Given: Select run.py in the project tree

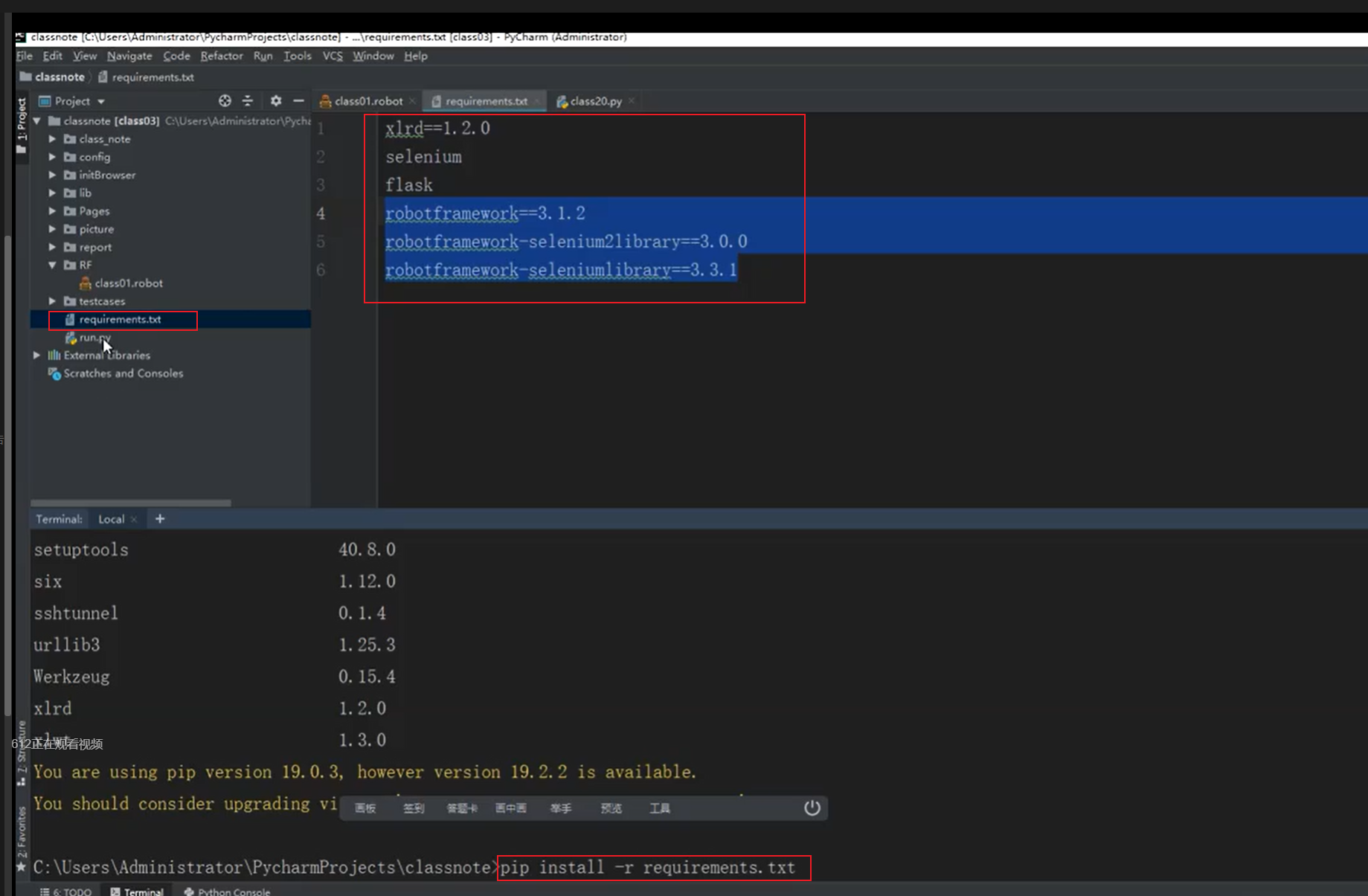Looking at the screenshot, I should pyautogui.click(x=95, y=338).
